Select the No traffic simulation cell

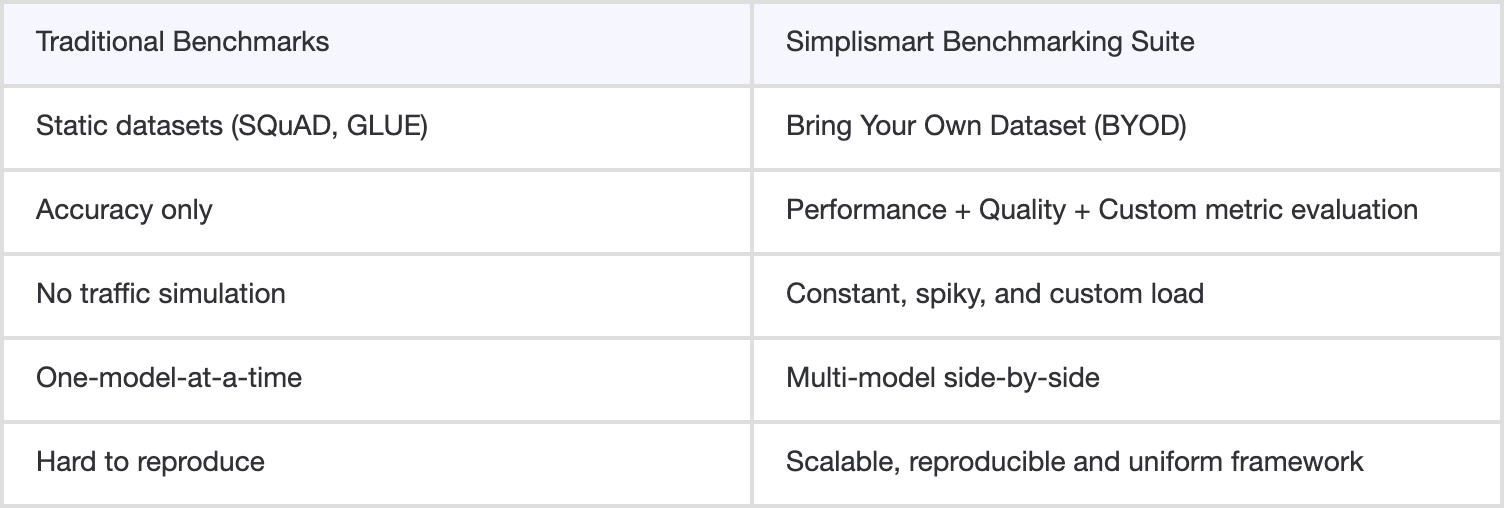[161, 294]
